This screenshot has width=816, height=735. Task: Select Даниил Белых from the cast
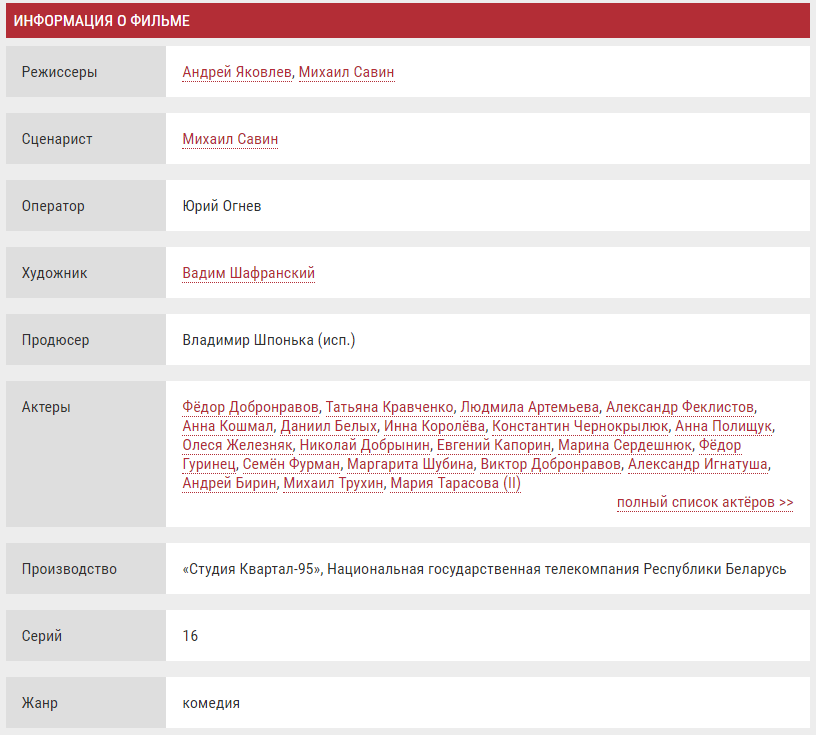click(321, 426)
